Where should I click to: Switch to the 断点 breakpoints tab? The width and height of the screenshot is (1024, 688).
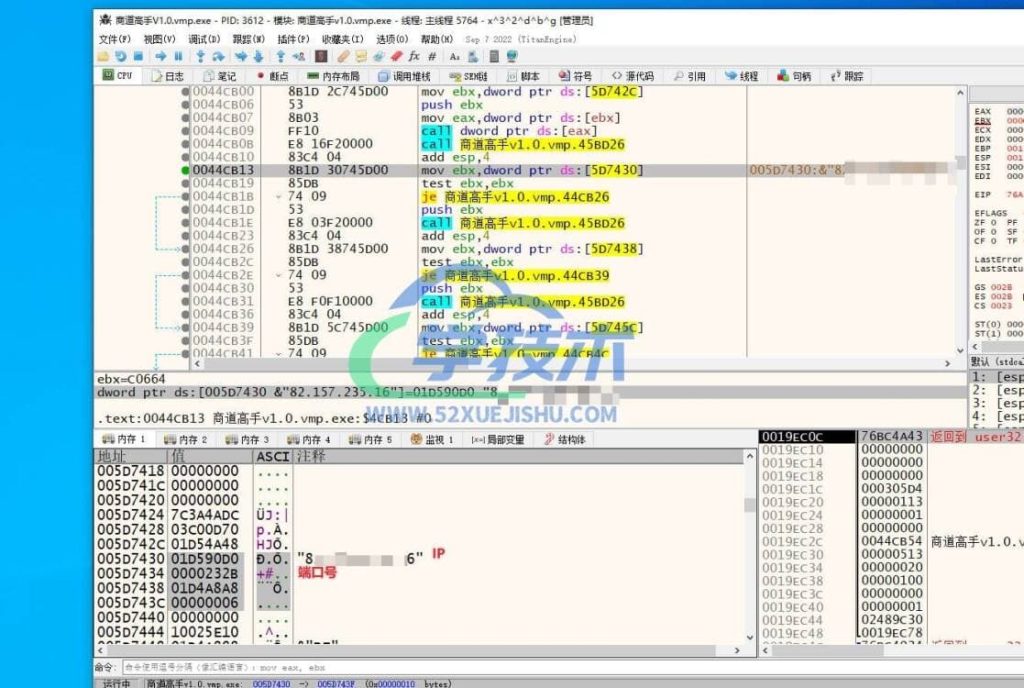click(271, 76)
